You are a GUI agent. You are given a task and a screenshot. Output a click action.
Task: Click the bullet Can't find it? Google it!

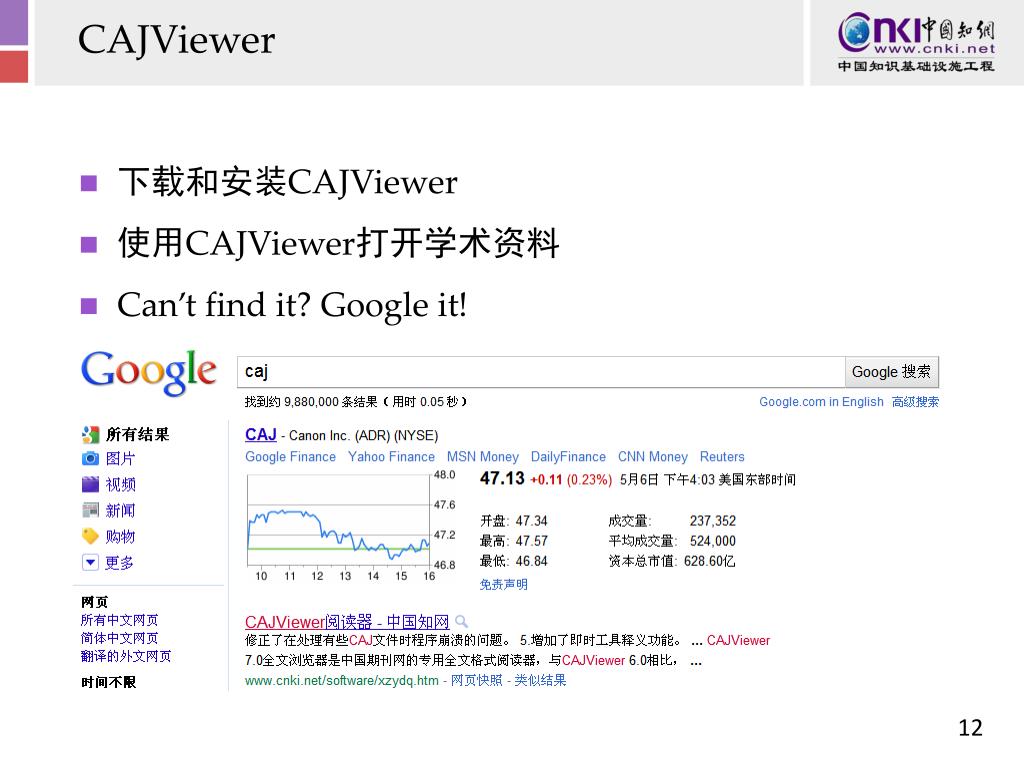(292, 305)
